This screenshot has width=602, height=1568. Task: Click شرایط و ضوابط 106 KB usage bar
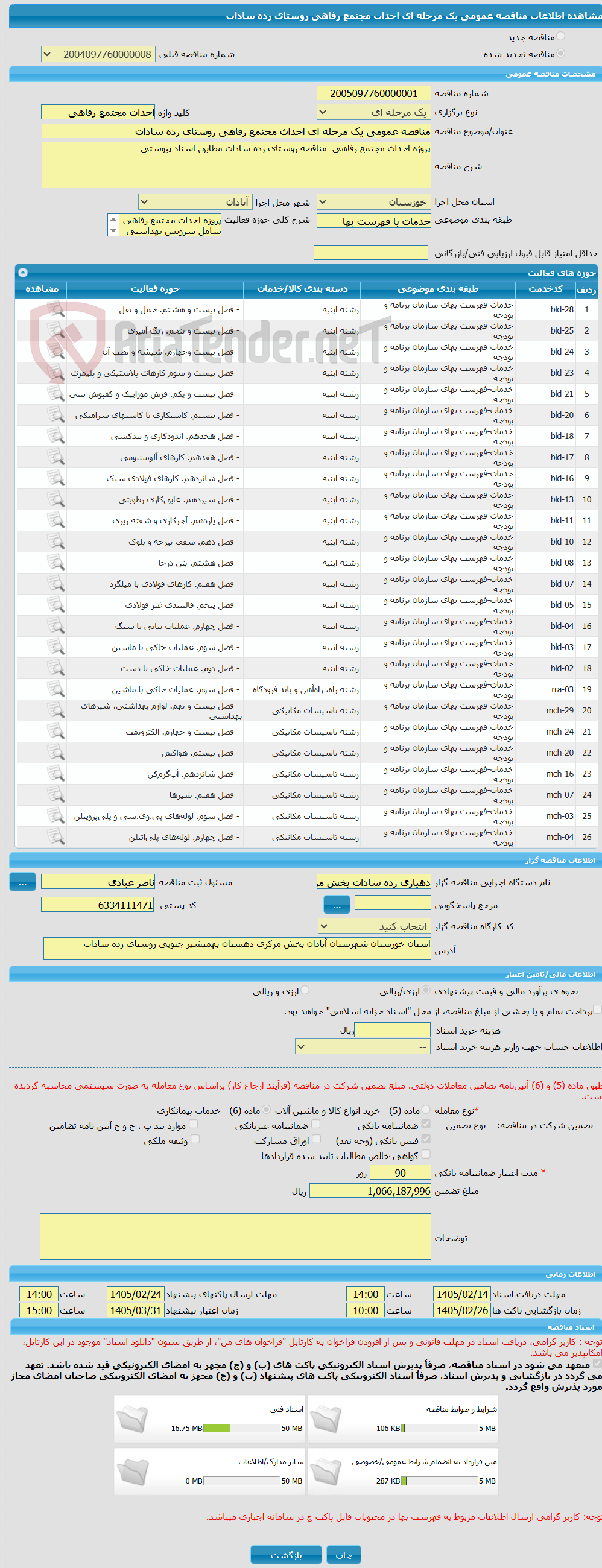[440, 1428]
